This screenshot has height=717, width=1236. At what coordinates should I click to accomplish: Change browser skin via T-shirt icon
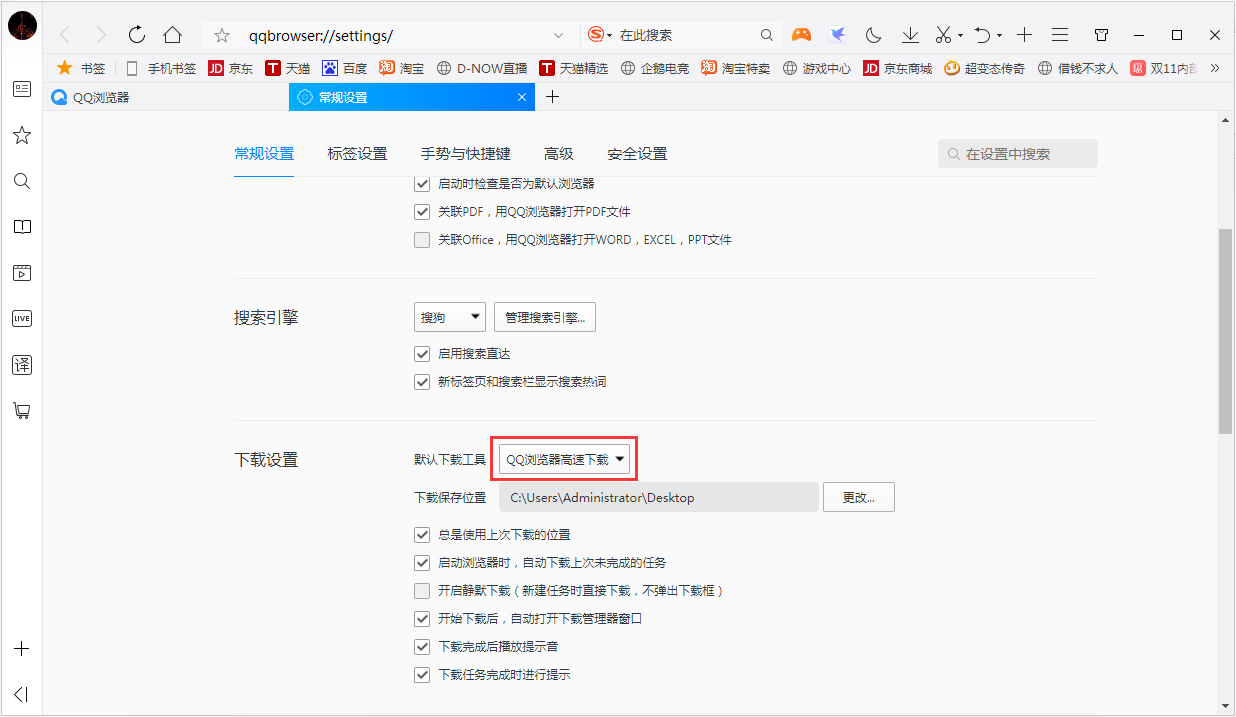[1101, 34]
